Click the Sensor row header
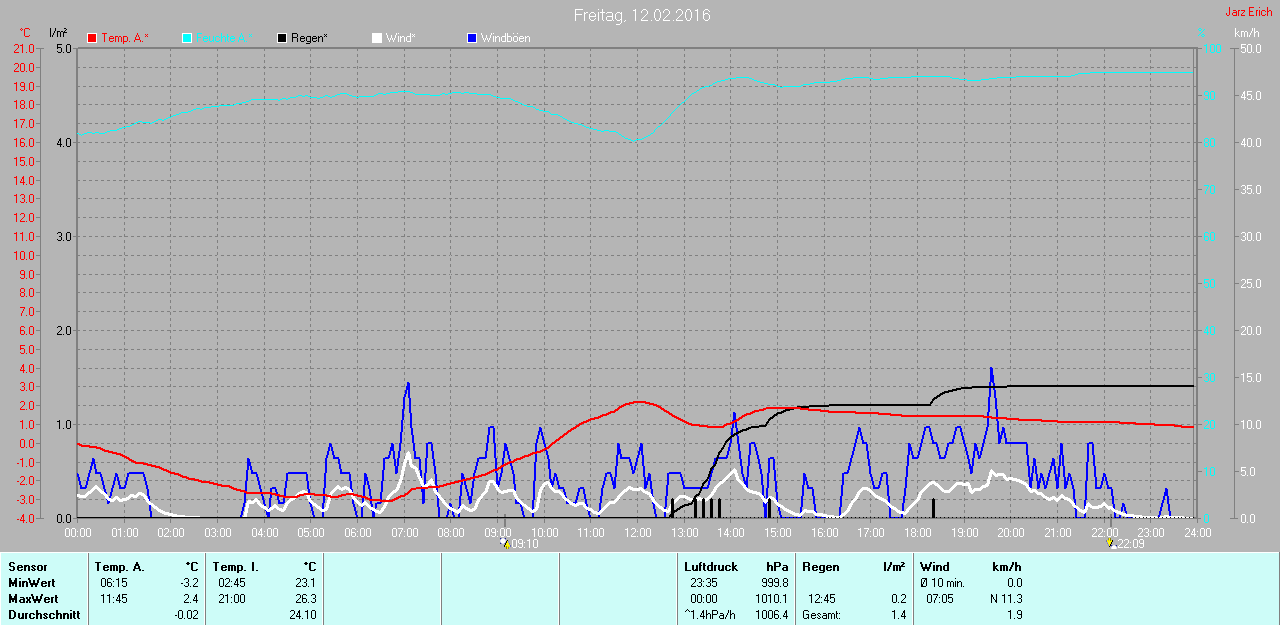Image resolution: width=1280 pixels, height=625 pixels. (27, 567)
